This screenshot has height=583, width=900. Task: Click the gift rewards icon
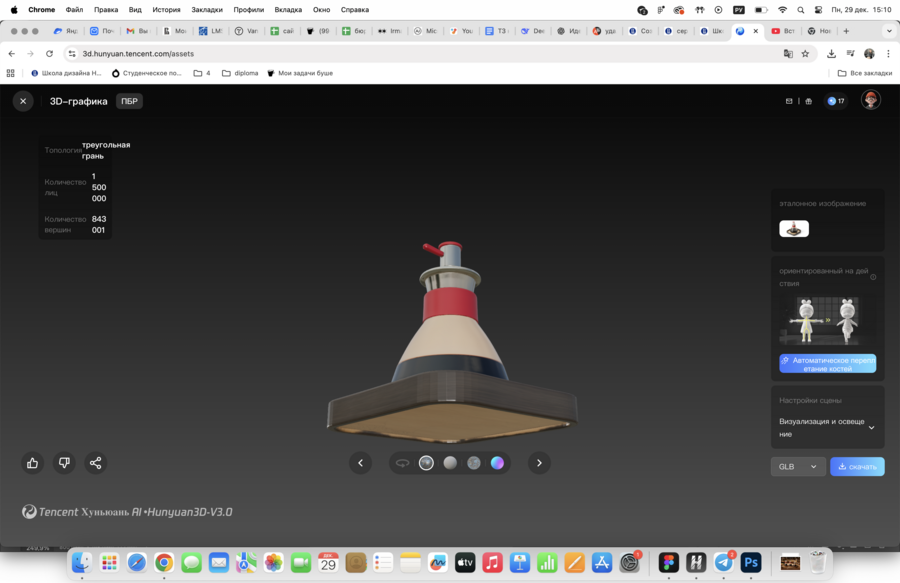point(808,101)
